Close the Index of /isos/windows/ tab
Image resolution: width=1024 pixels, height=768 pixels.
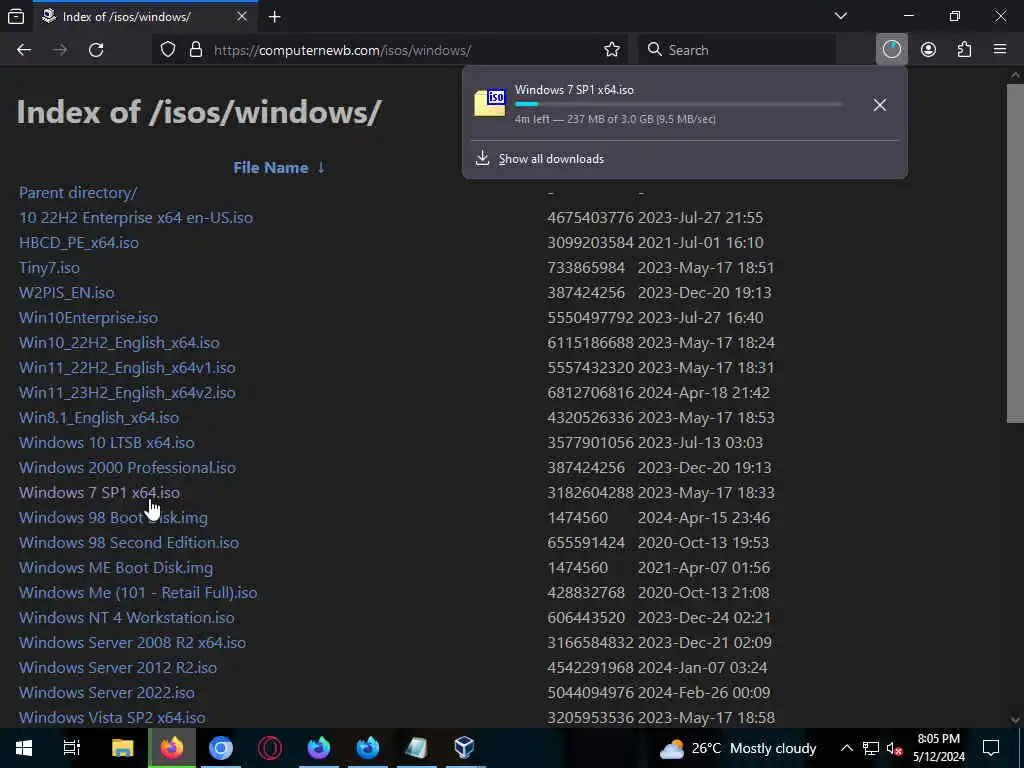click(242, 16)
